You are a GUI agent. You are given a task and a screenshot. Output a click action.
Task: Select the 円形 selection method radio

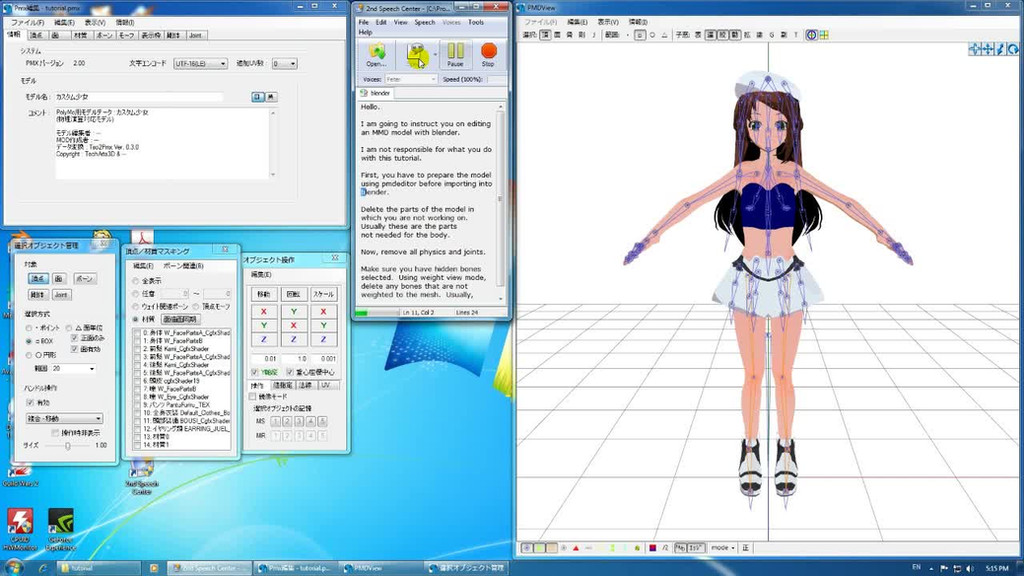(x=29, y=355)
